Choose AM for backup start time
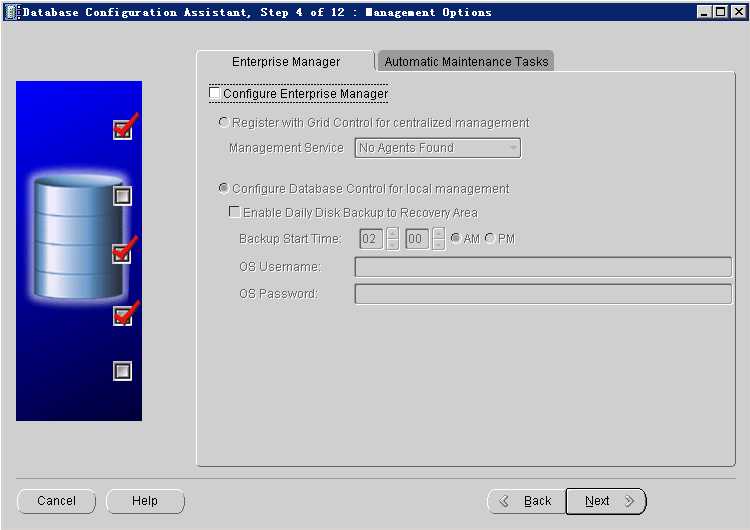Image resolution: width=750 pixels, height=530 pixels. coord(455,238)
